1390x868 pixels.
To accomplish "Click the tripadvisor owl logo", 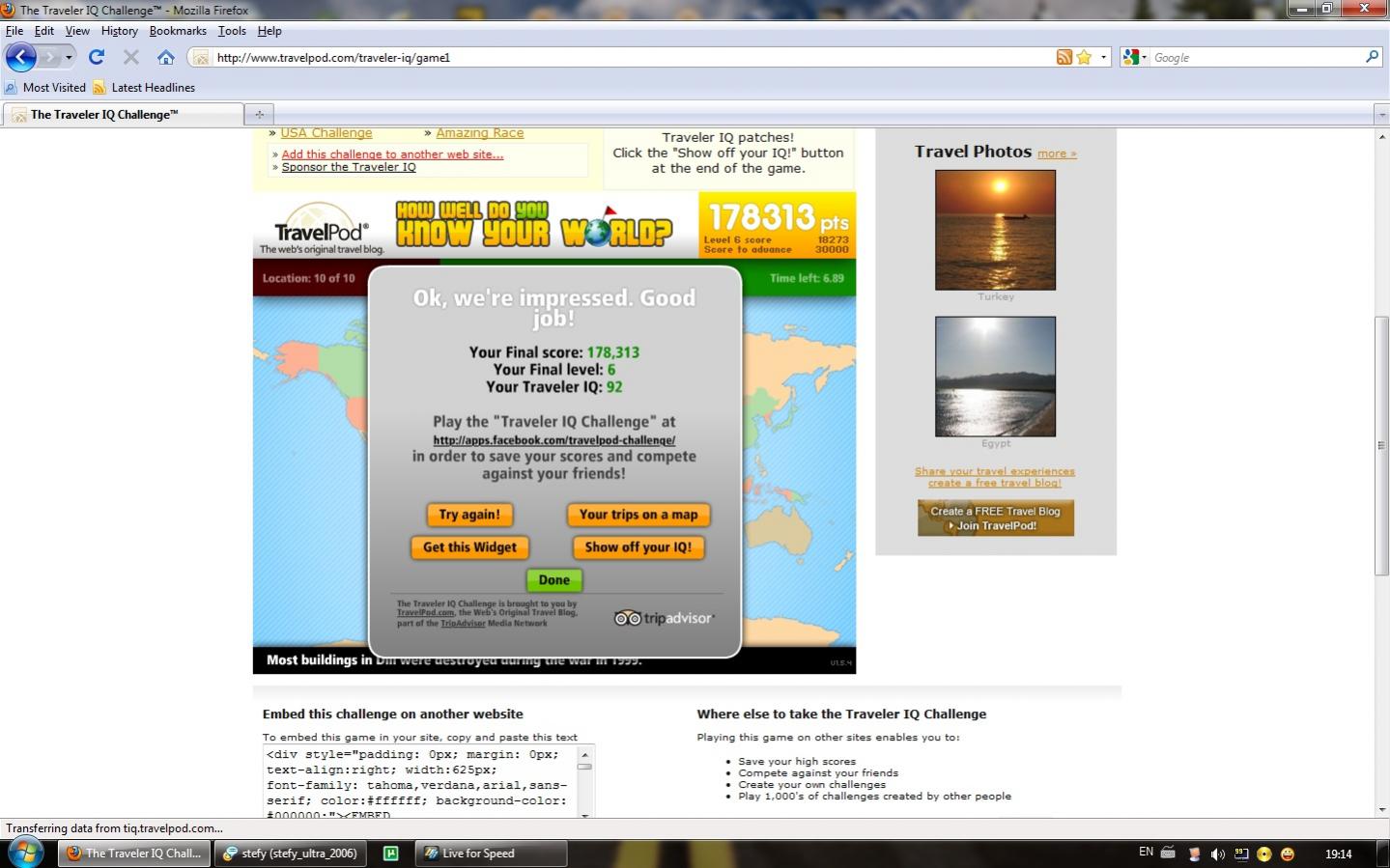I will pyautogui.click(x=664, y=618).
